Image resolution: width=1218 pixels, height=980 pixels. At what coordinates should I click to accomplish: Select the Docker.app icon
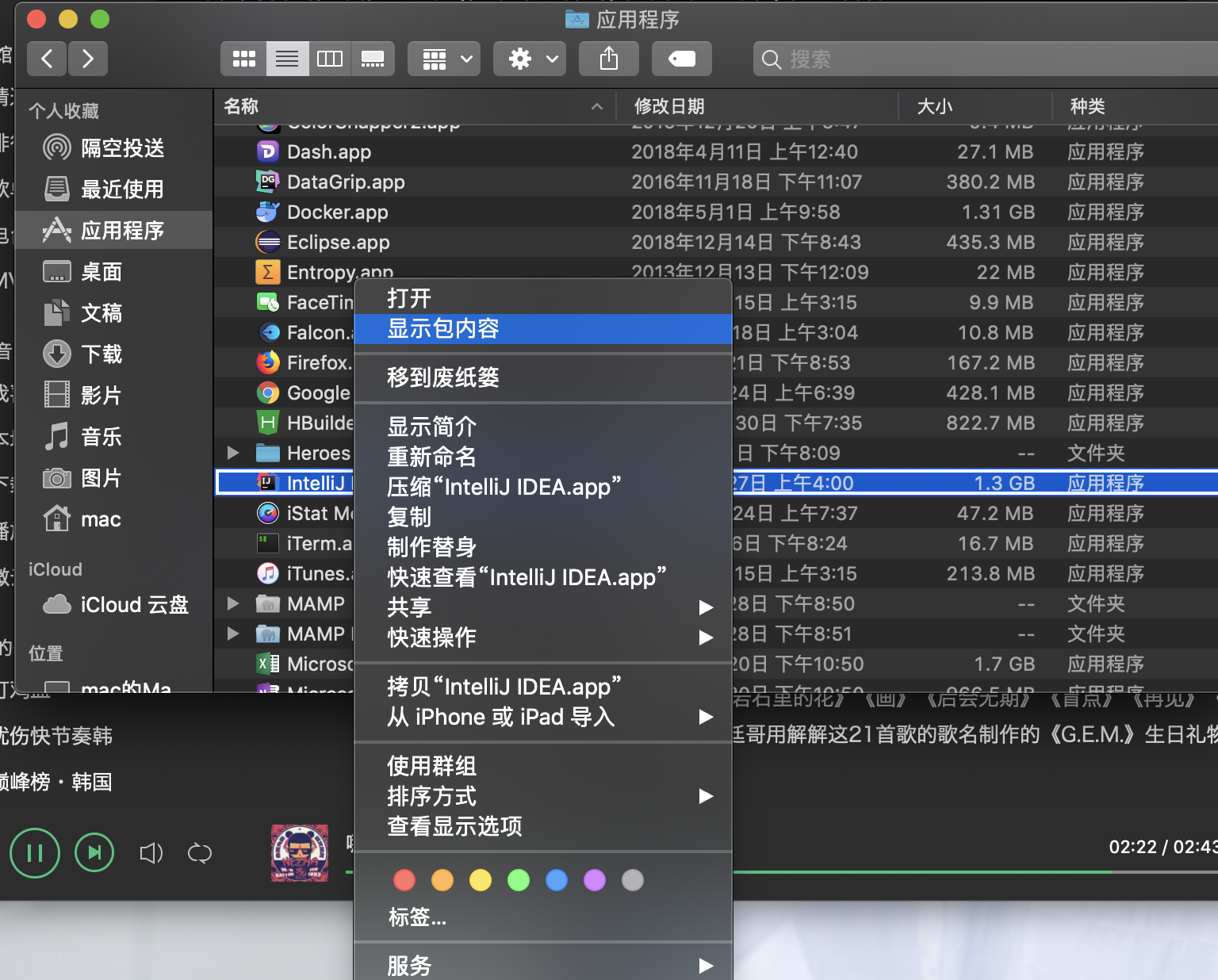click(268, 212)
